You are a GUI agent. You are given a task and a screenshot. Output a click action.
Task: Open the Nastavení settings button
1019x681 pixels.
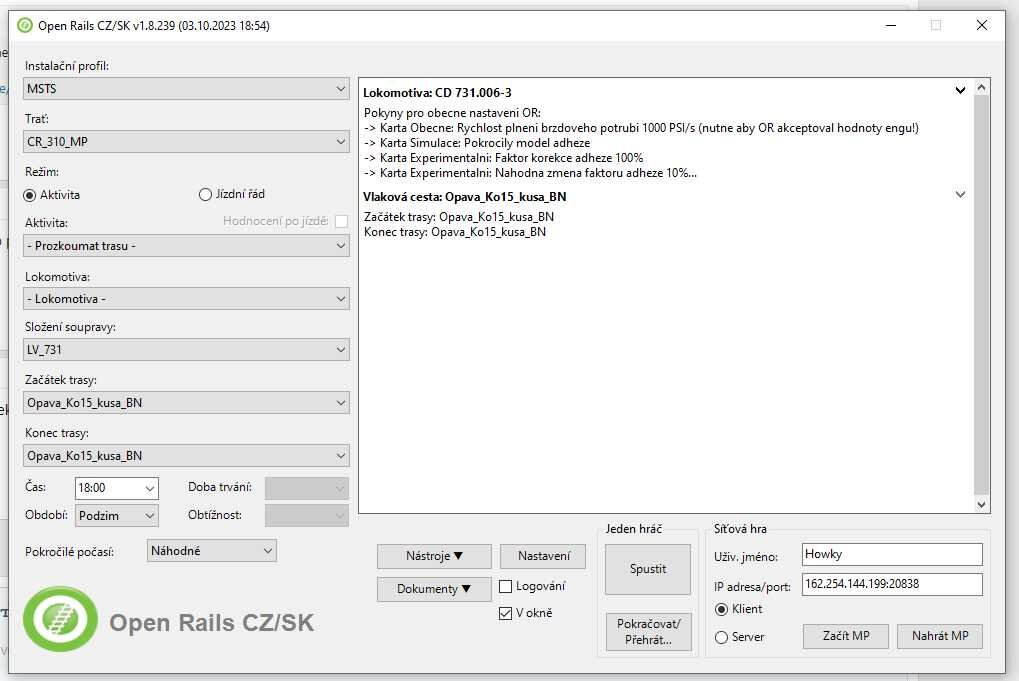[543, 556]
